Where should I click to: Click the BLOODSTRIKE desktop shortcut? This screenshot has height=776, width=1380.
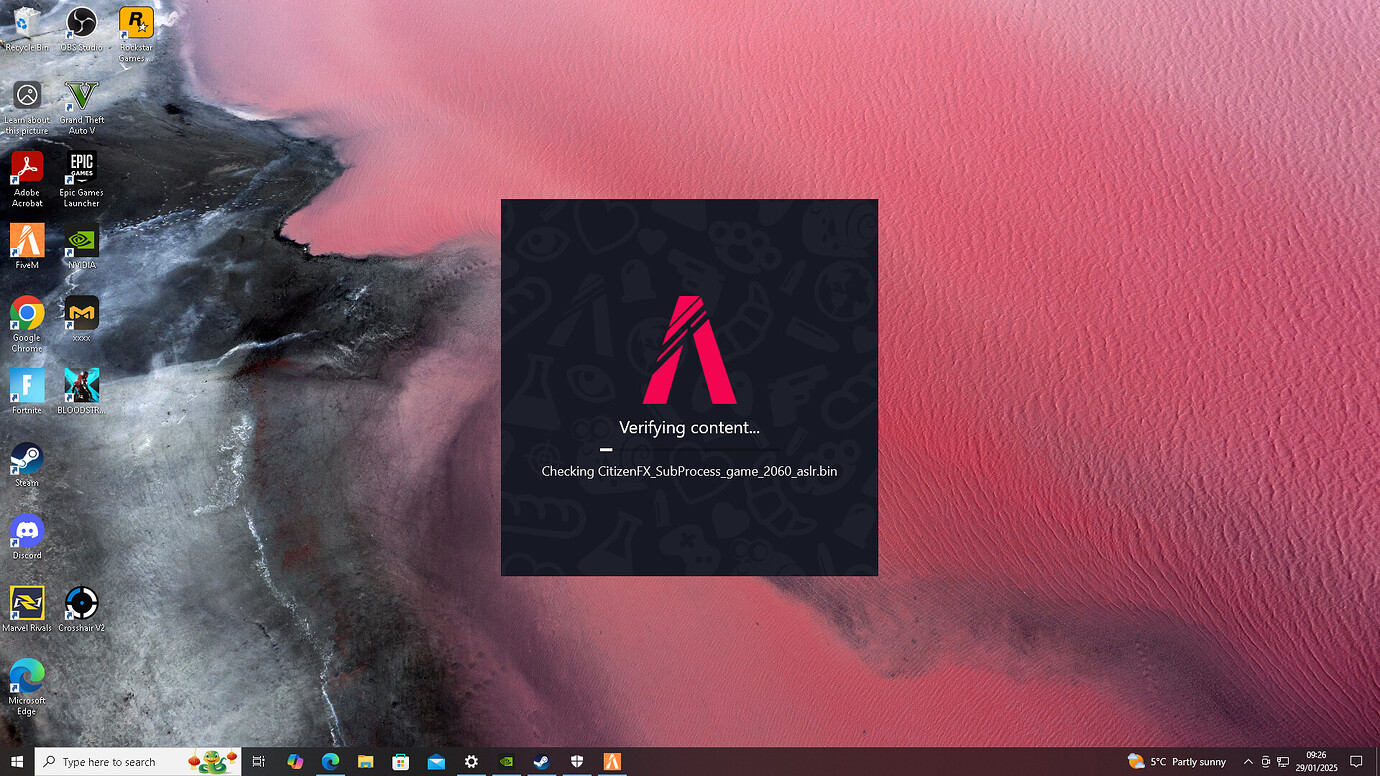(x=82, y=391)
